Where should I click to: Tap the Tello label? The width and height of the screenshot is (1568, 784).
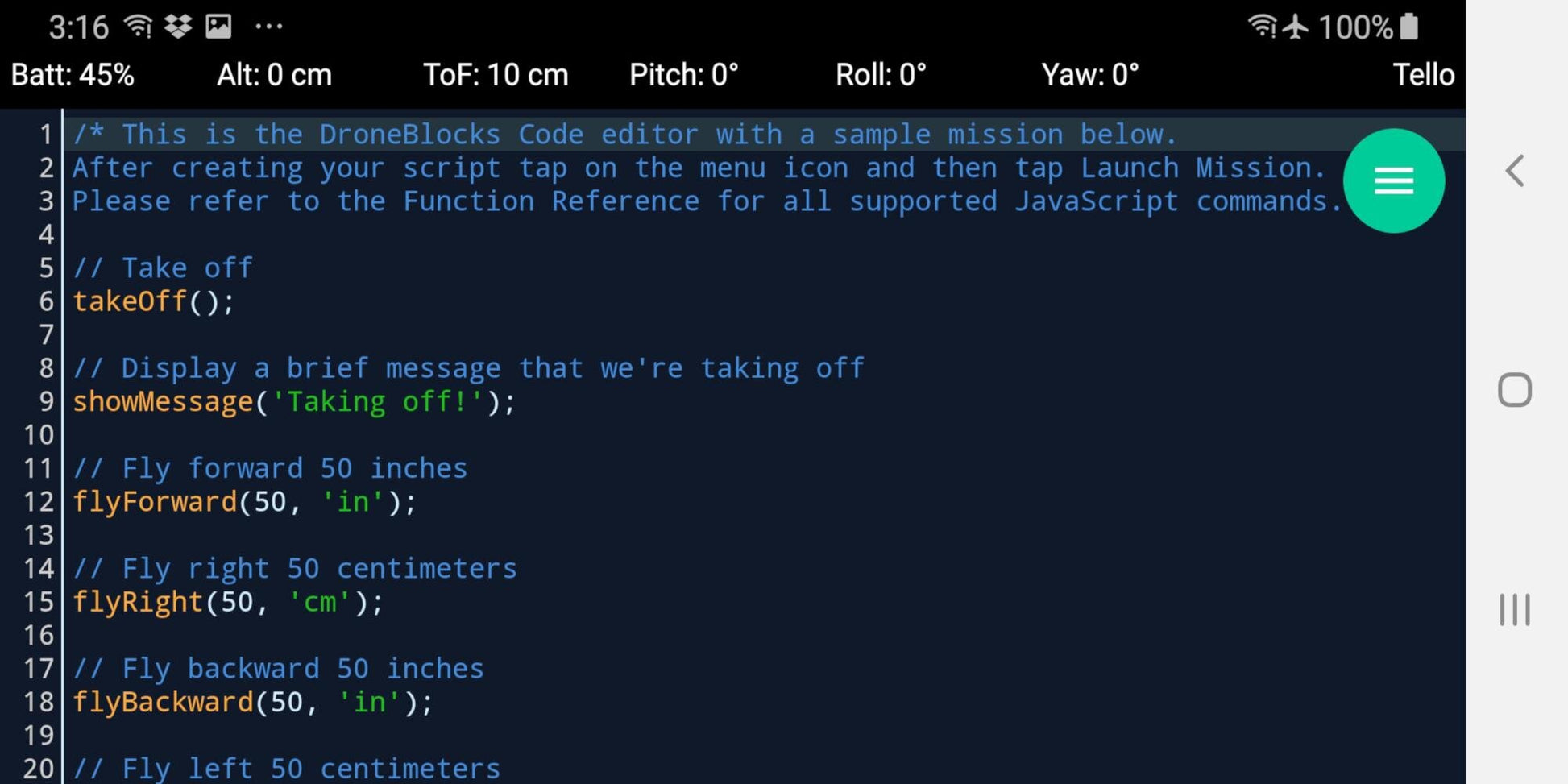point(1424,75)
